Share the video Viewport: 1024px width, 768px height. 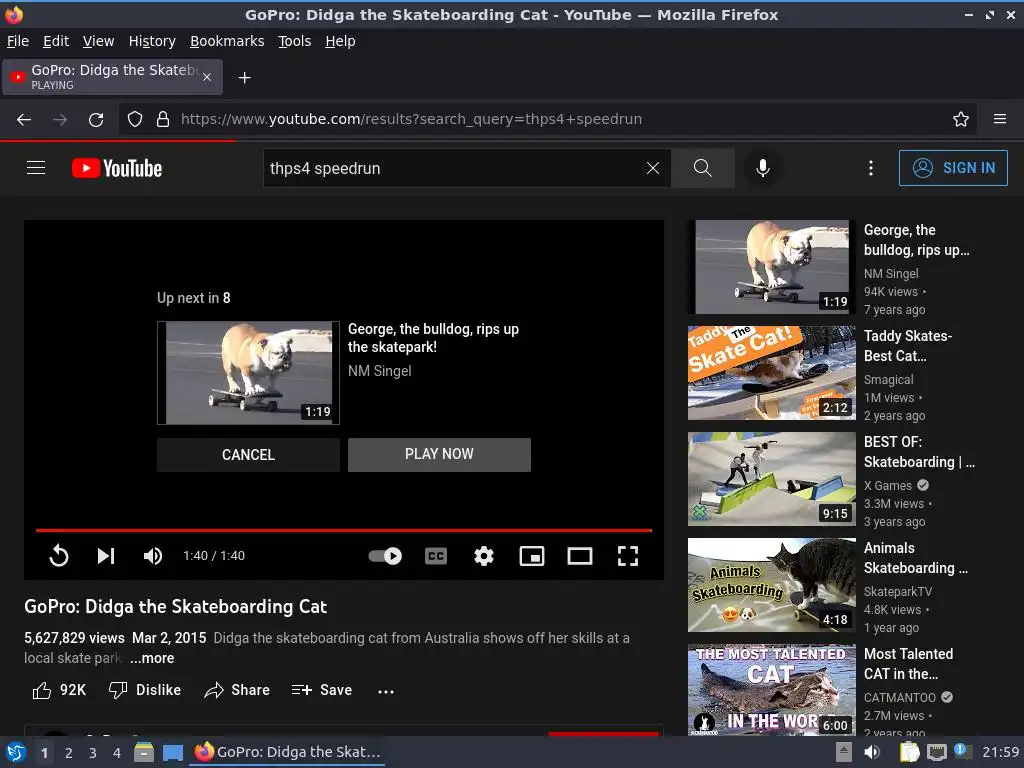point(237,690)
